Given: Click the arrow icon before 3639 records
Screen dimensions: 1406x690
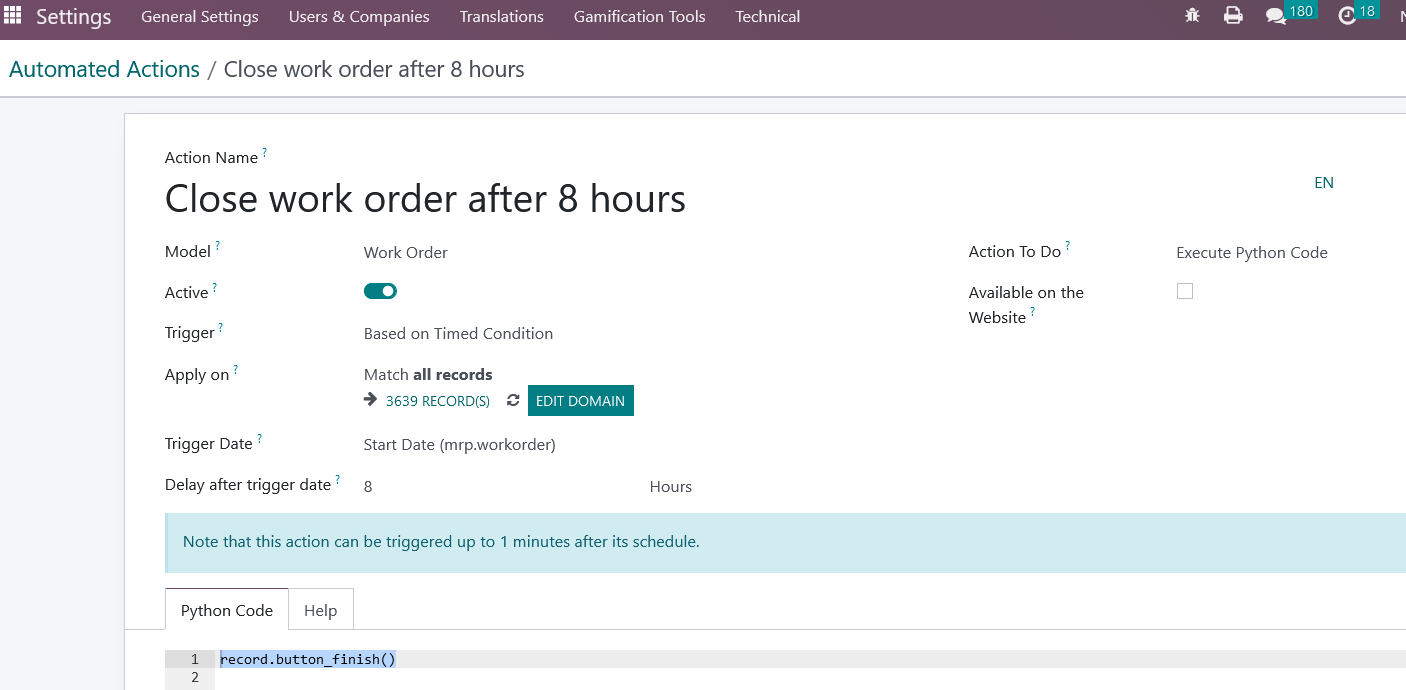Looking at the screenshot, I should click(x=370, y=401).
